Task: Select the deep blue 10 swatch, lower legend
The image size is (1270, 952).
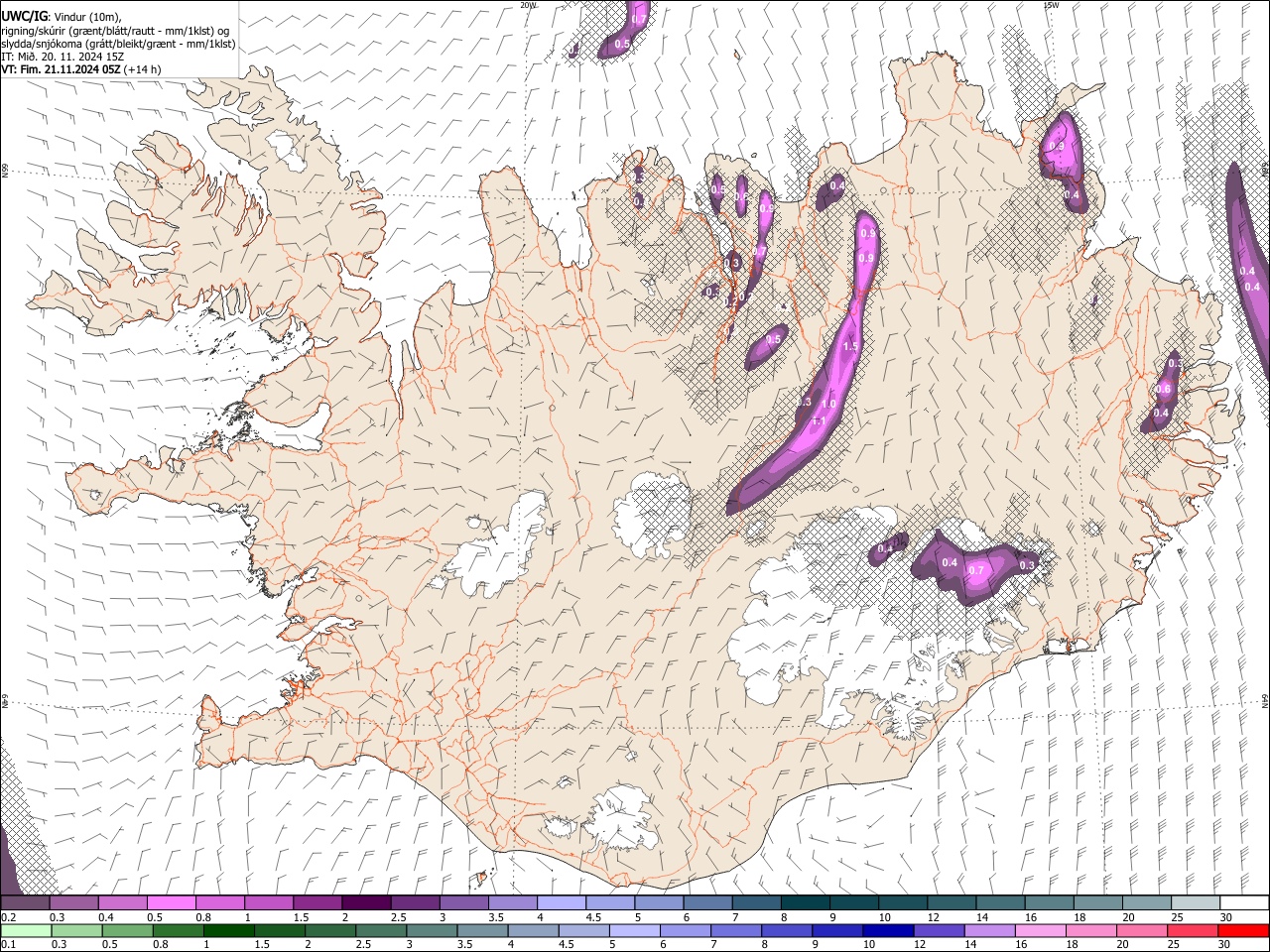Action: (x=887, y=931)
